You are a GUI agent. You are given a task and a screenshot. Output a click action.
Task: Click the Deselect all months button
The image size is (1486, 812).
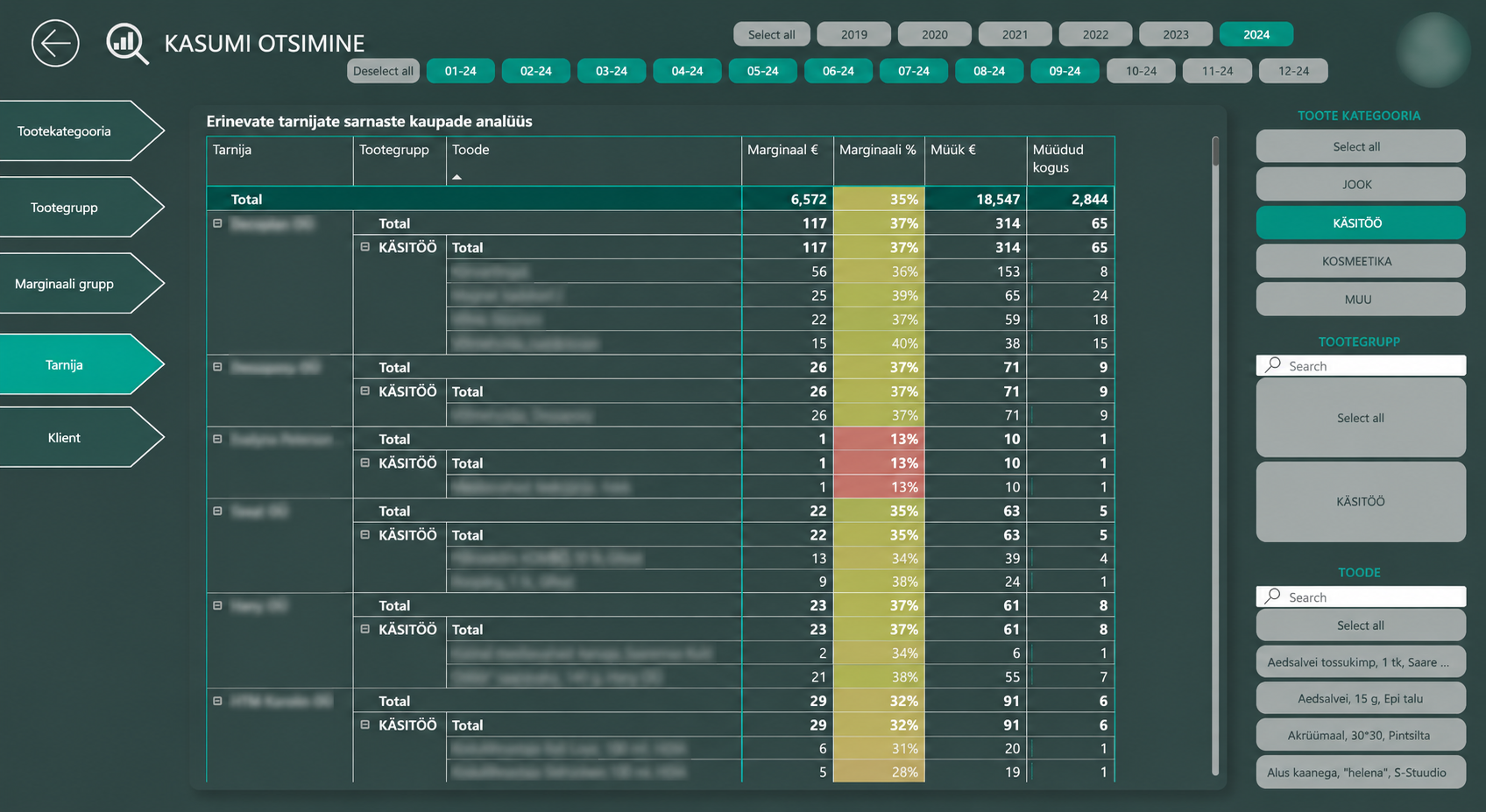coord(383,71)
